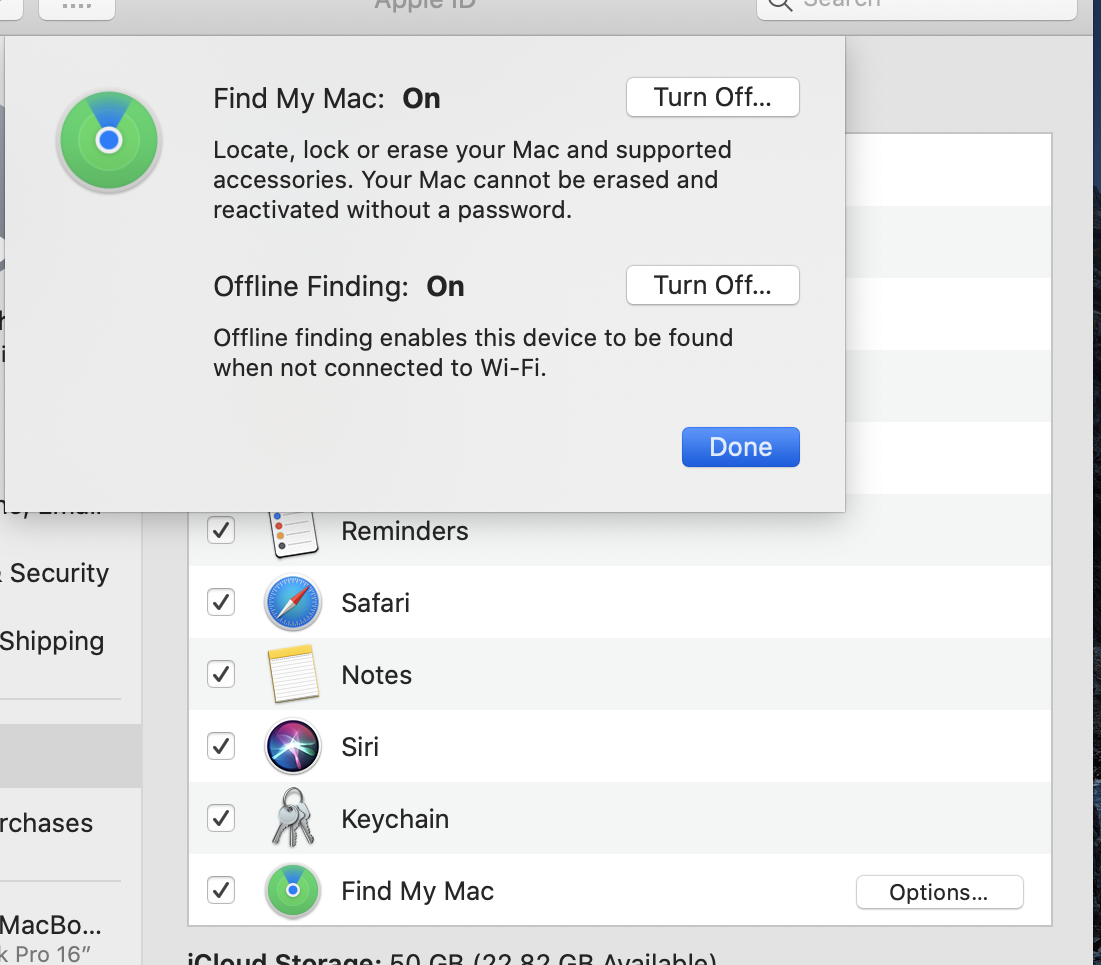Click the Keychain label text
The height and width of the screenshot is (965, 1101).
395,819
